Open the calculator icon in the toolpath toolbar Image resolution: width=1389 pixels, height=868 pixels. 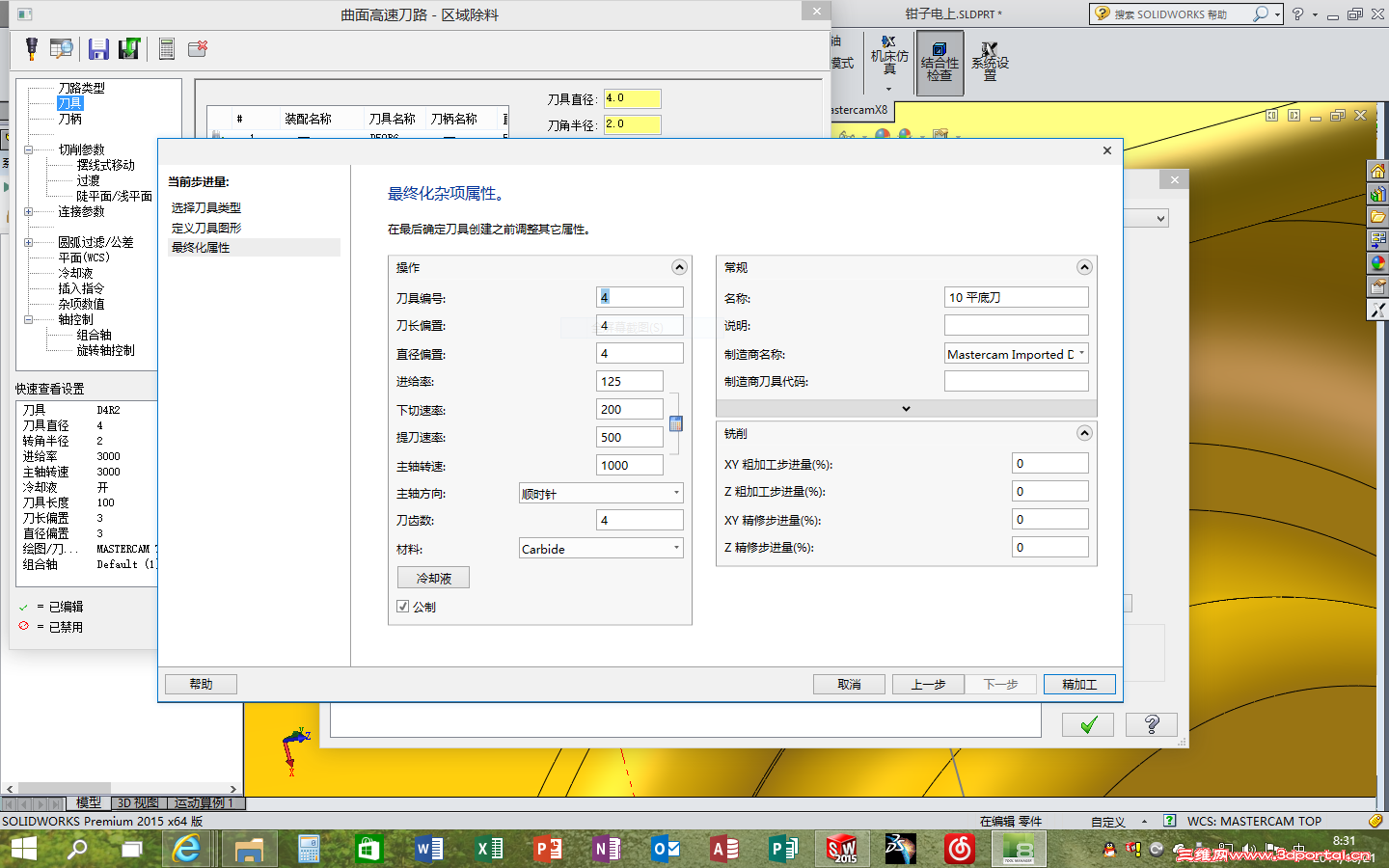(x=167, y=48)
